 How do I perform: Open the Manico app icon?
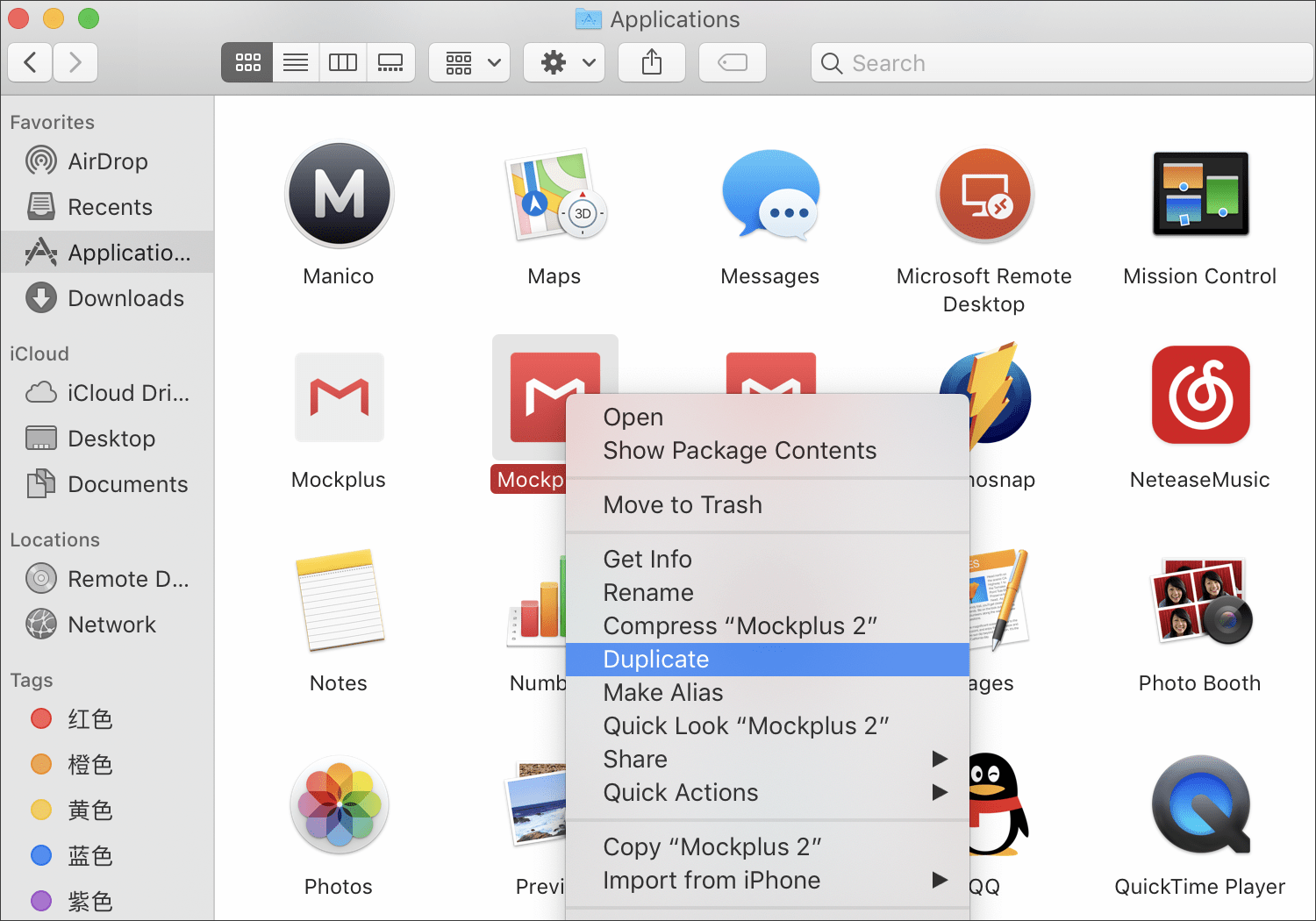point(339,195)
